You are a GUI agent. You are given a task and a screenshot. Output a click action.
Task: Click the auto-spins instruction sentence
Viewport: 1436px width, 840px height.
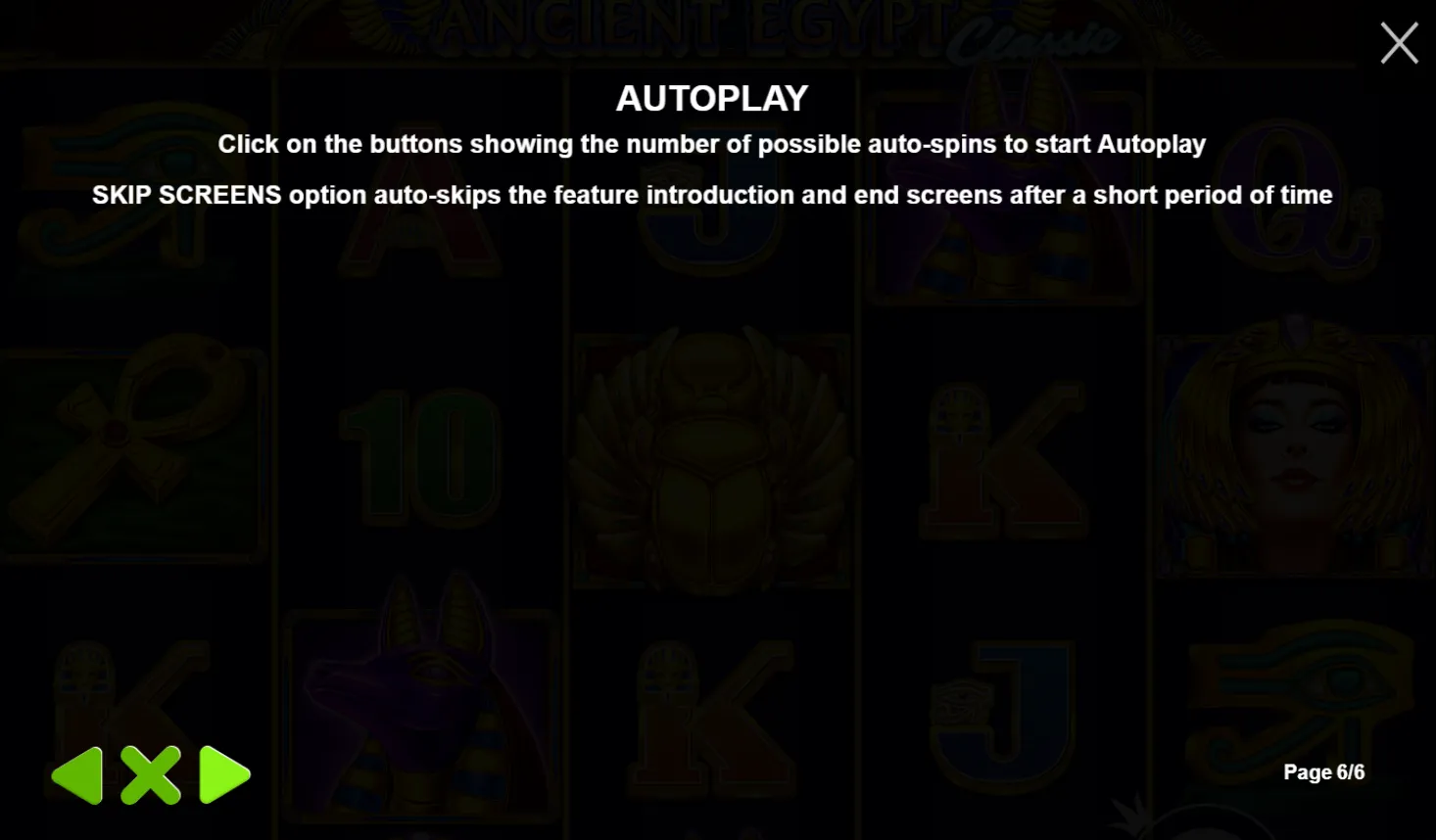712,144
